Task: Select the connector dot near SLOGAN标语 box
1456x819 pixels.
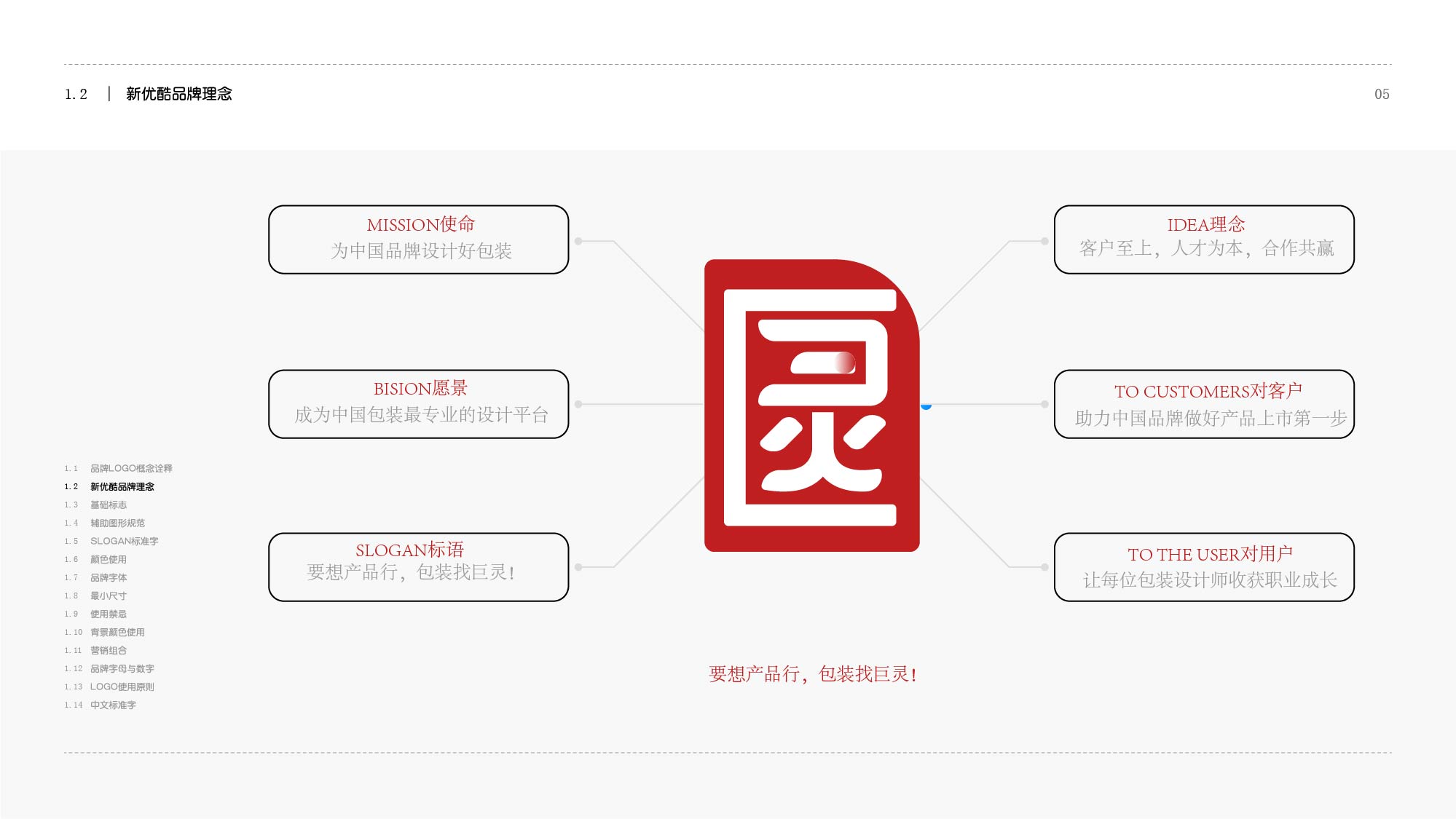Action: (x=578, y=568)
